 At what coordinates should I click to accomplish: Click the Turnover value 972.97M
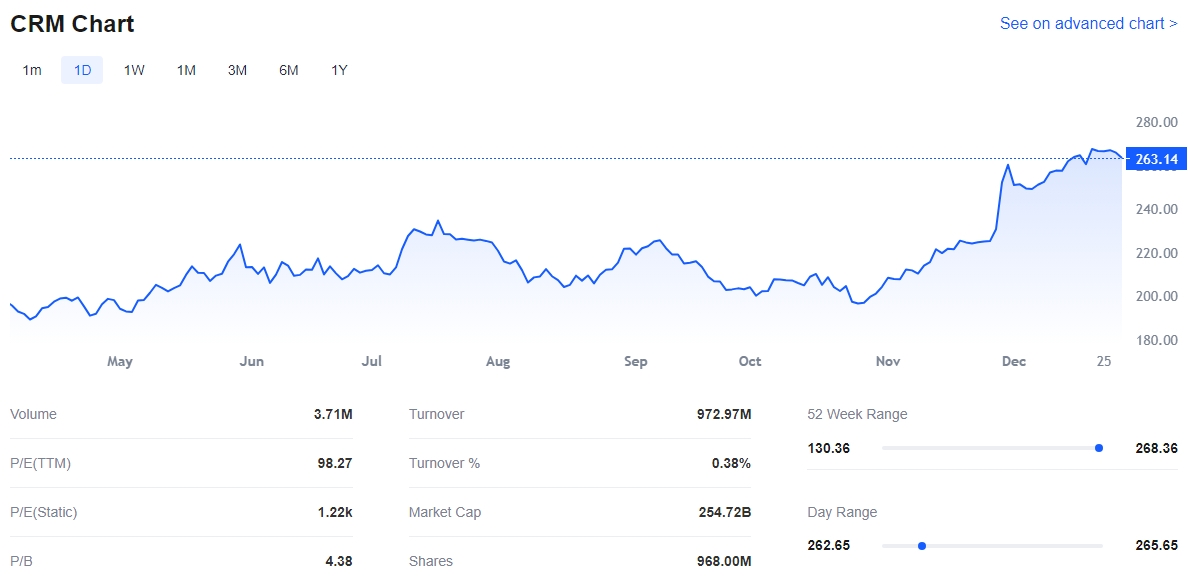click(723, 414)
